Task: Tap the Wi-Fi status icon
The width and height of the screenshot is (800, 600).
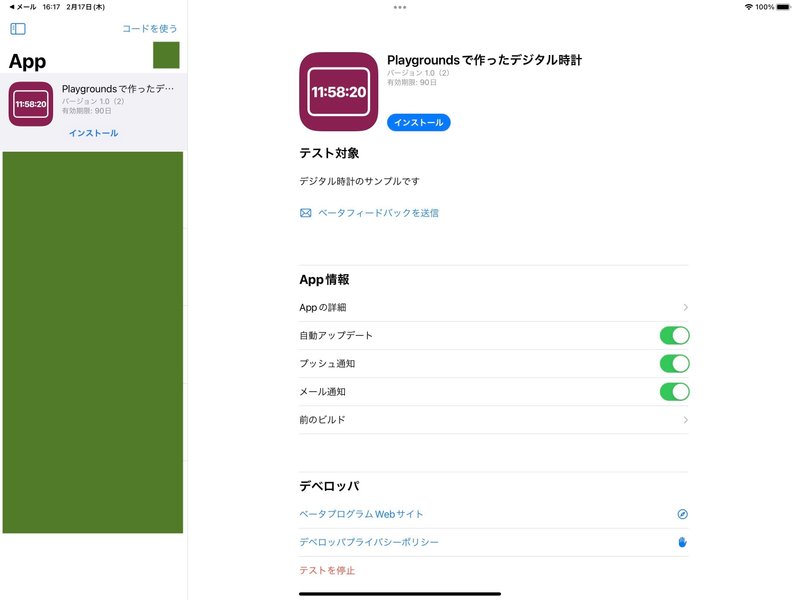Action: coord(748,7)
